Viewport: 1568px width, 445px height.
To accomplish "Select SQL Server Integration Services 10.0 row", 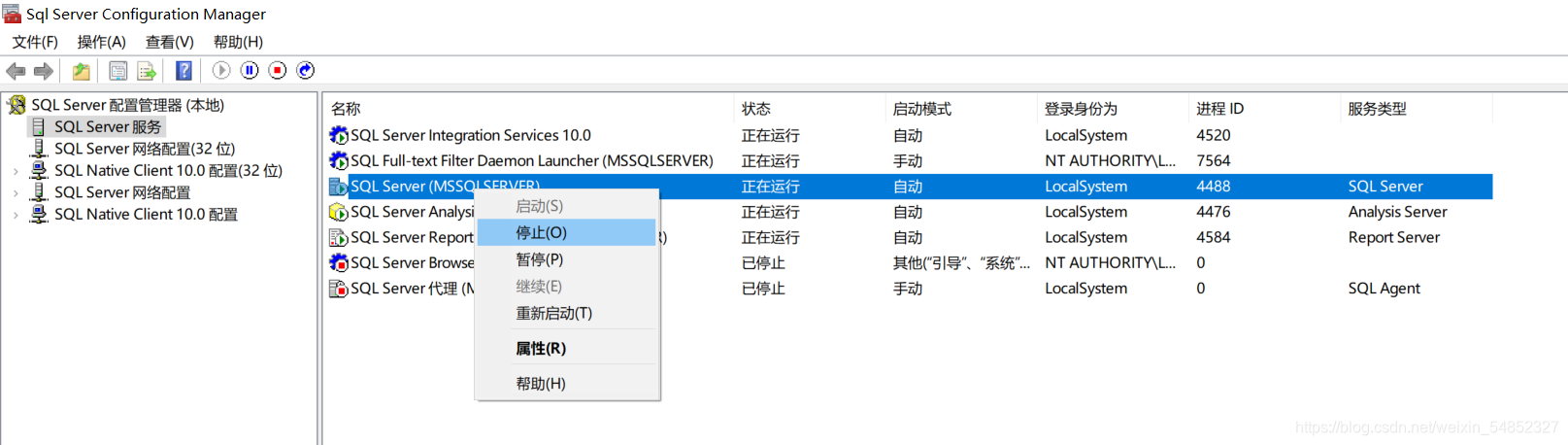I will coord(910,135).
